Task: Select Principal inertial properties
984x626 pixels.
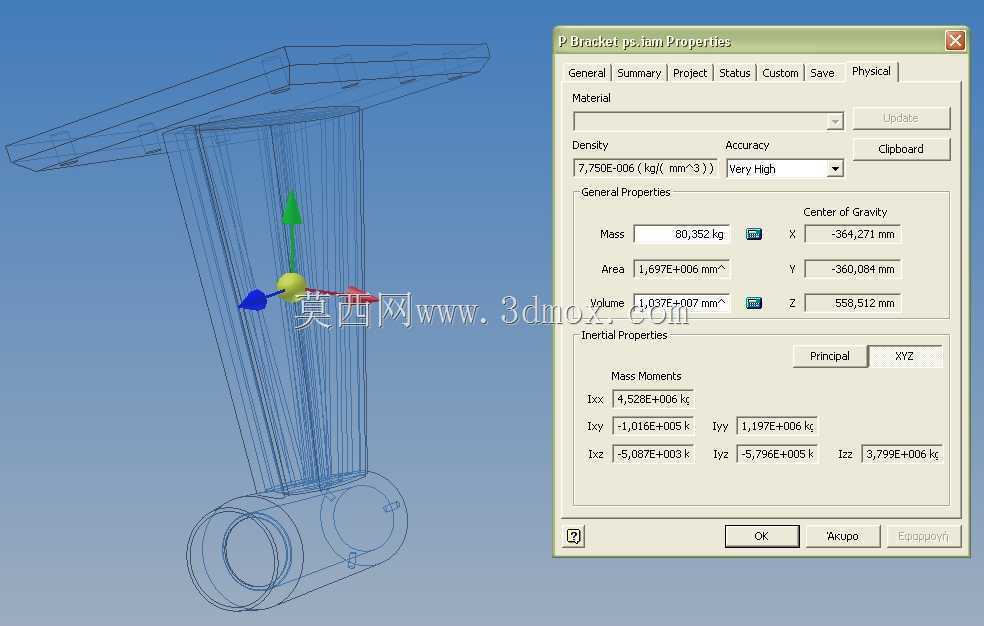Action: click(x=830, y=356)
